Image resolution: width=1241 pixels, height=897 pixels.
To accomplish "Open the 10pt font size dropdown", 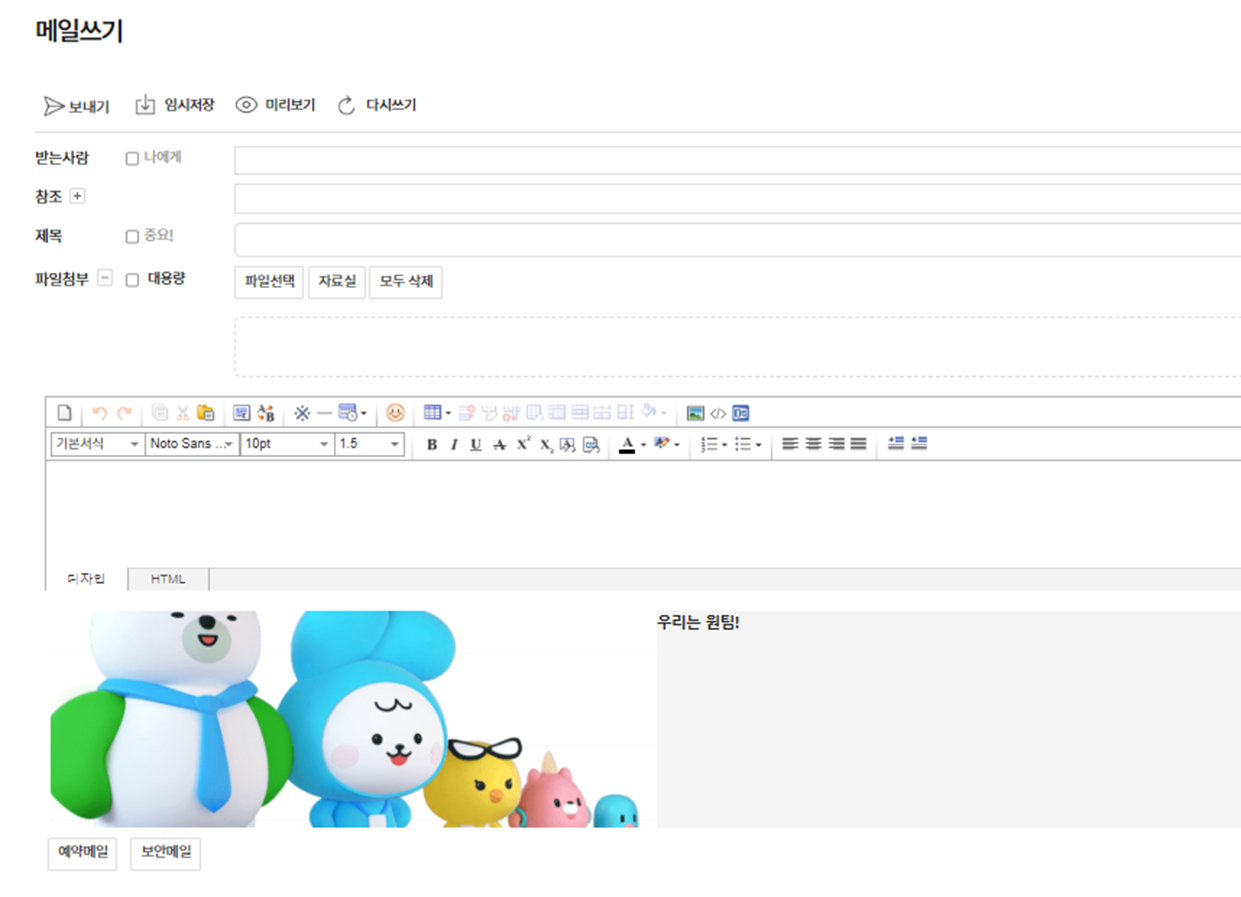I will (287, 444).
